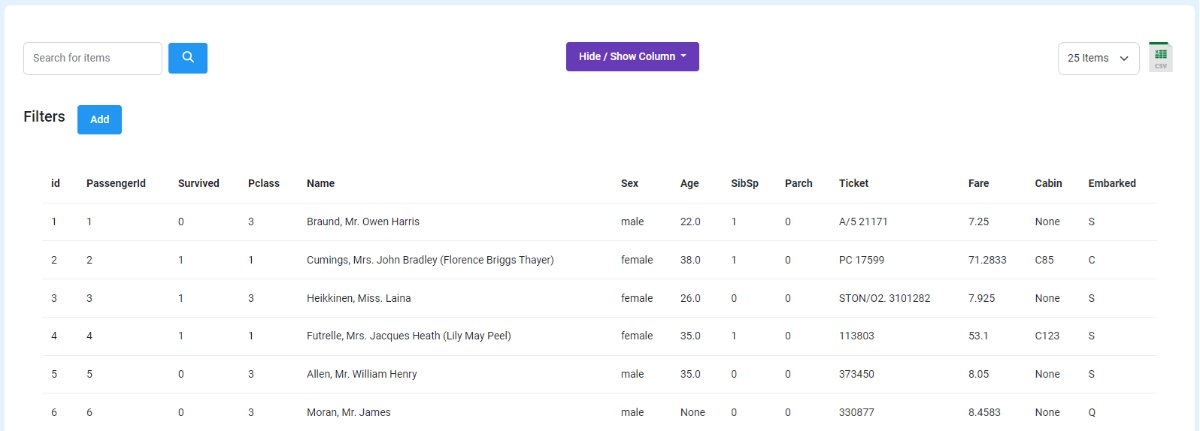Select Futrelle, Mrs. Jacques Heath name cell
This screenshot has width=1200, height=431.
409,336
